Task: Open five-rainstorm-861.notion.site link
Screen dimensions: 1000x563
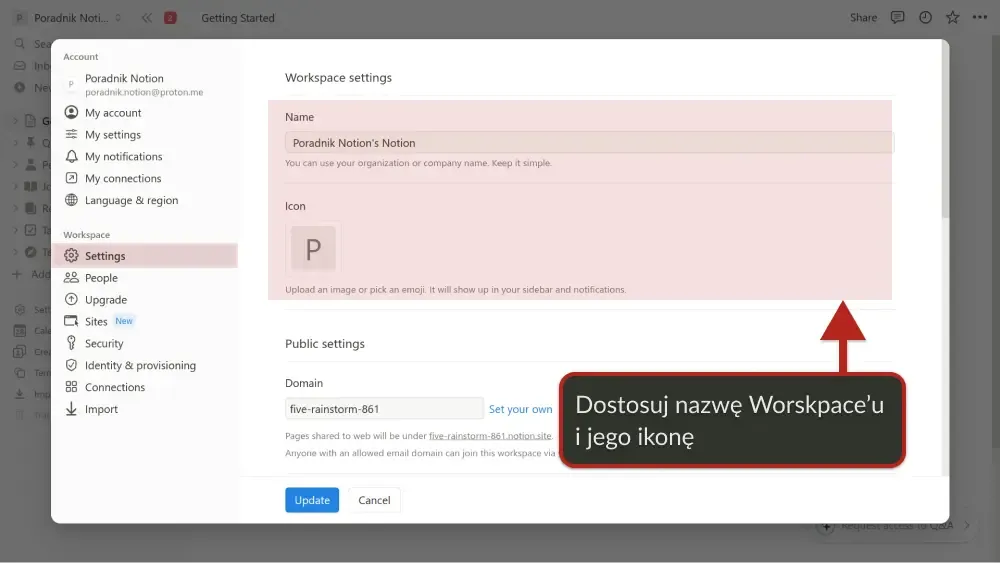Action: pos(490,436)
